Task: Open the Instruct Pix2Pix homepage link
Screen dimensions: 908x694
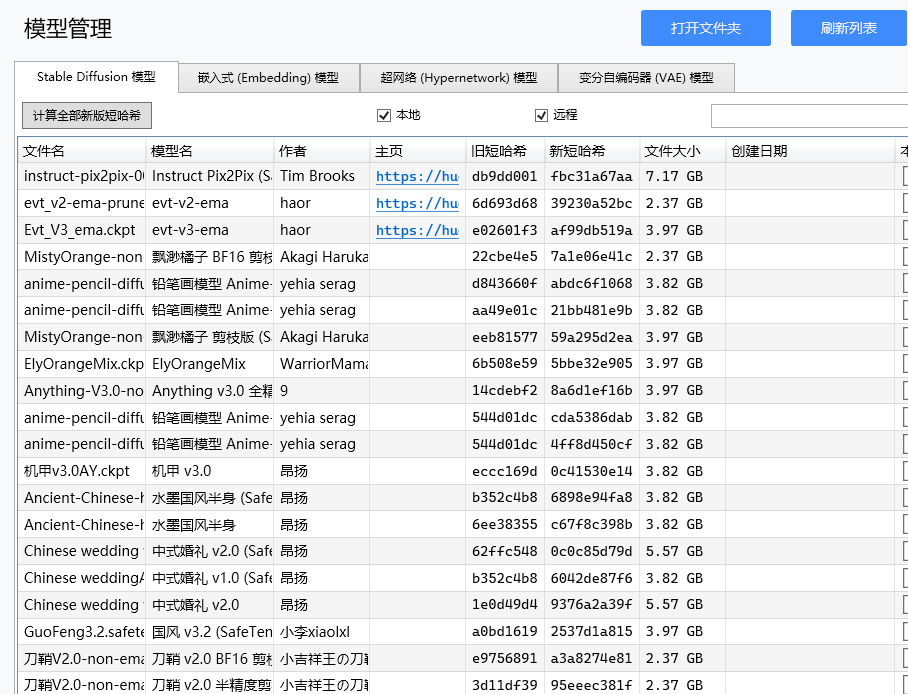Action: click(417, 177)
